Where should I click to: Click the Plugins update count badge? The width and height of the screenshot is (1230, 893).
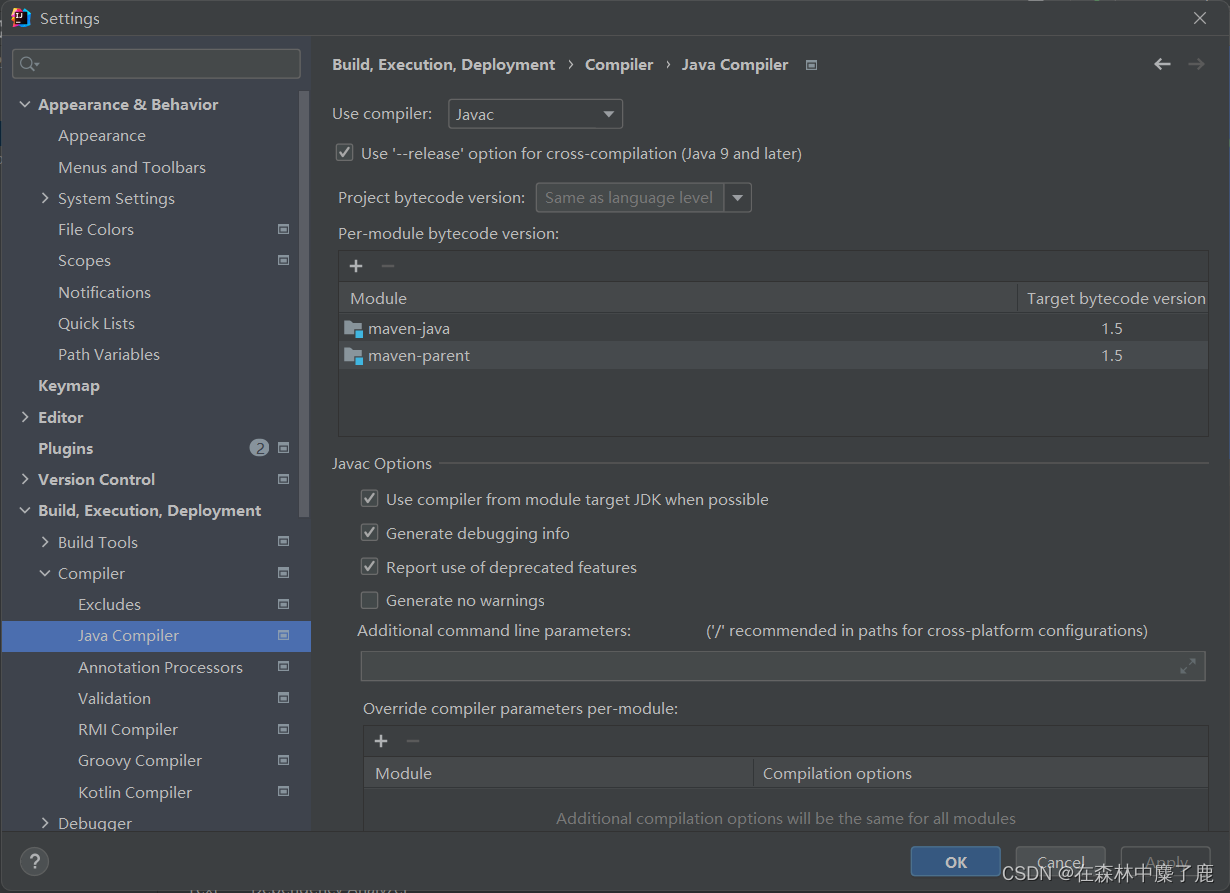pyautogui.click(x=259, y=448)
